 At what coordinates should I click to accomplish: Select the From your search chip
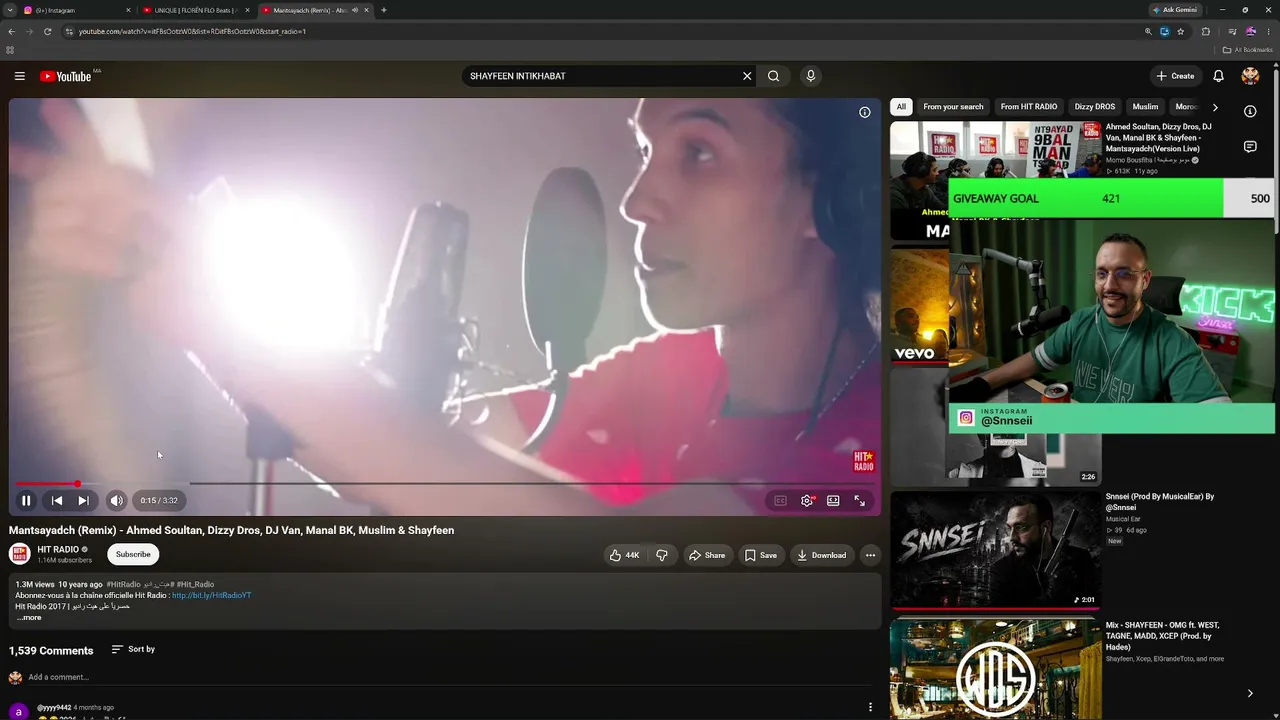(x=953, y=107)
